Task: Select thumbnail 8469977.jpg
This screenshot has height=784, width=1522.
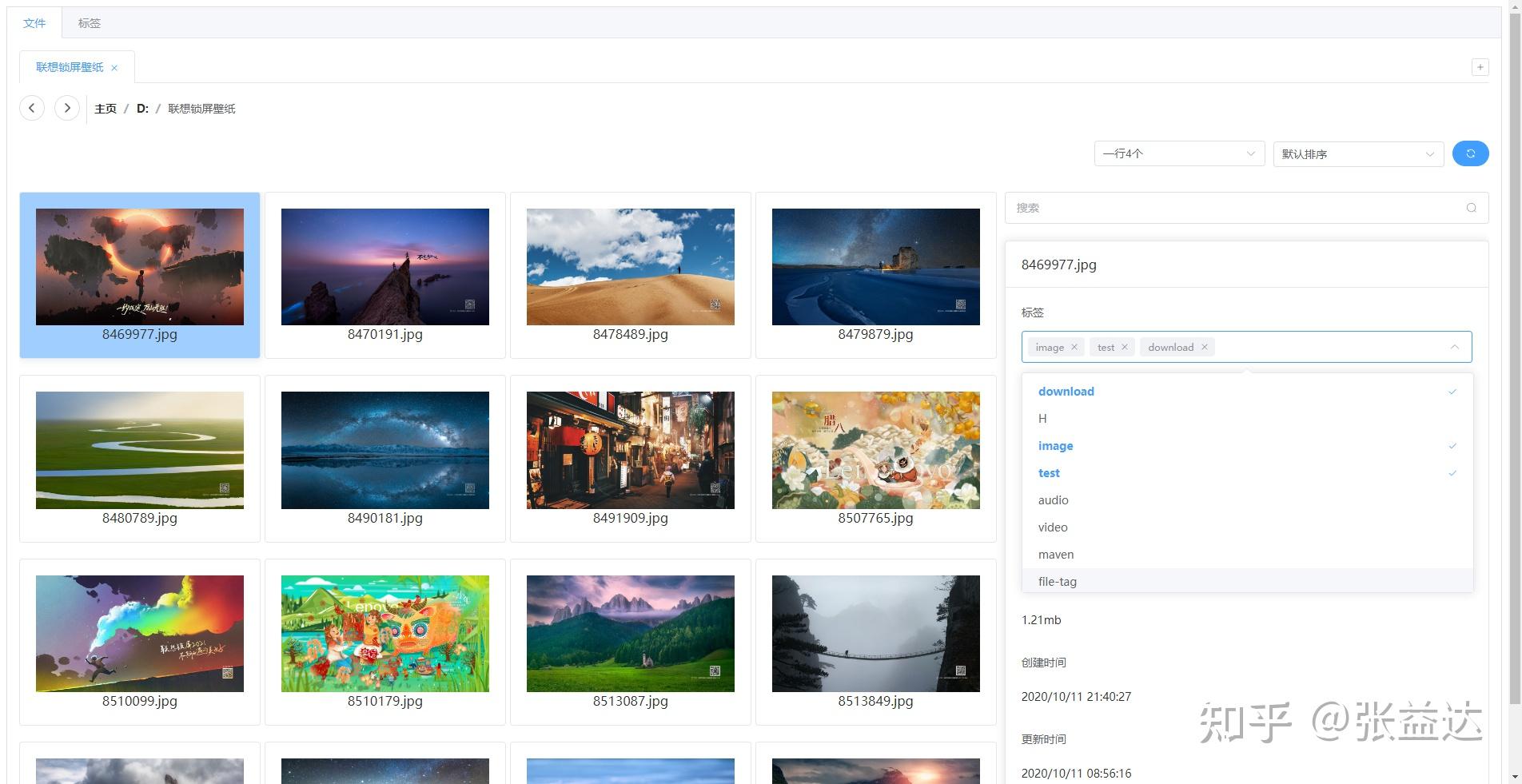Action: tap(140, 275)
